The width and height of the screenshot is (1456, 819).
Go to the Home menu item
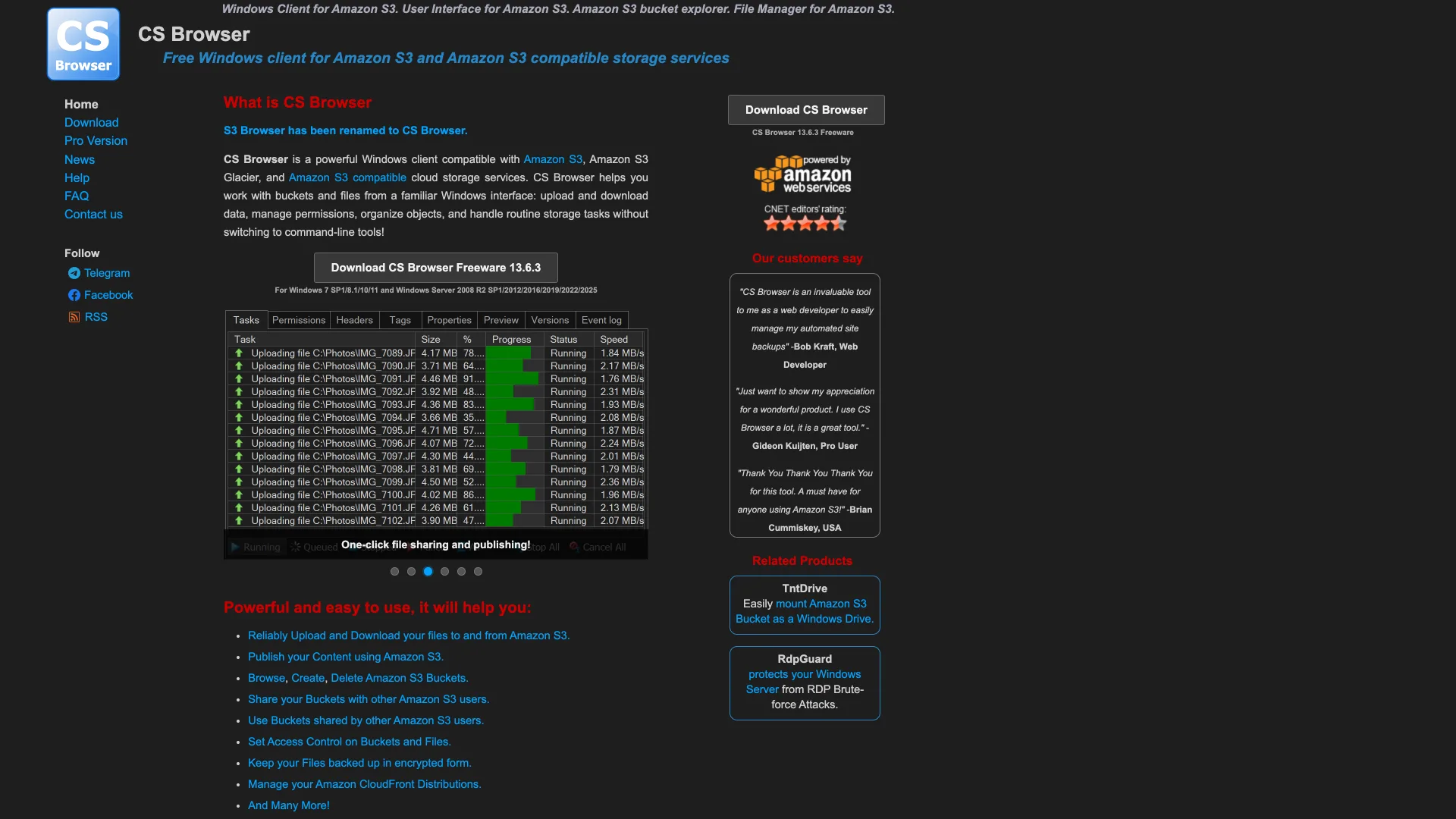point(81,104)
